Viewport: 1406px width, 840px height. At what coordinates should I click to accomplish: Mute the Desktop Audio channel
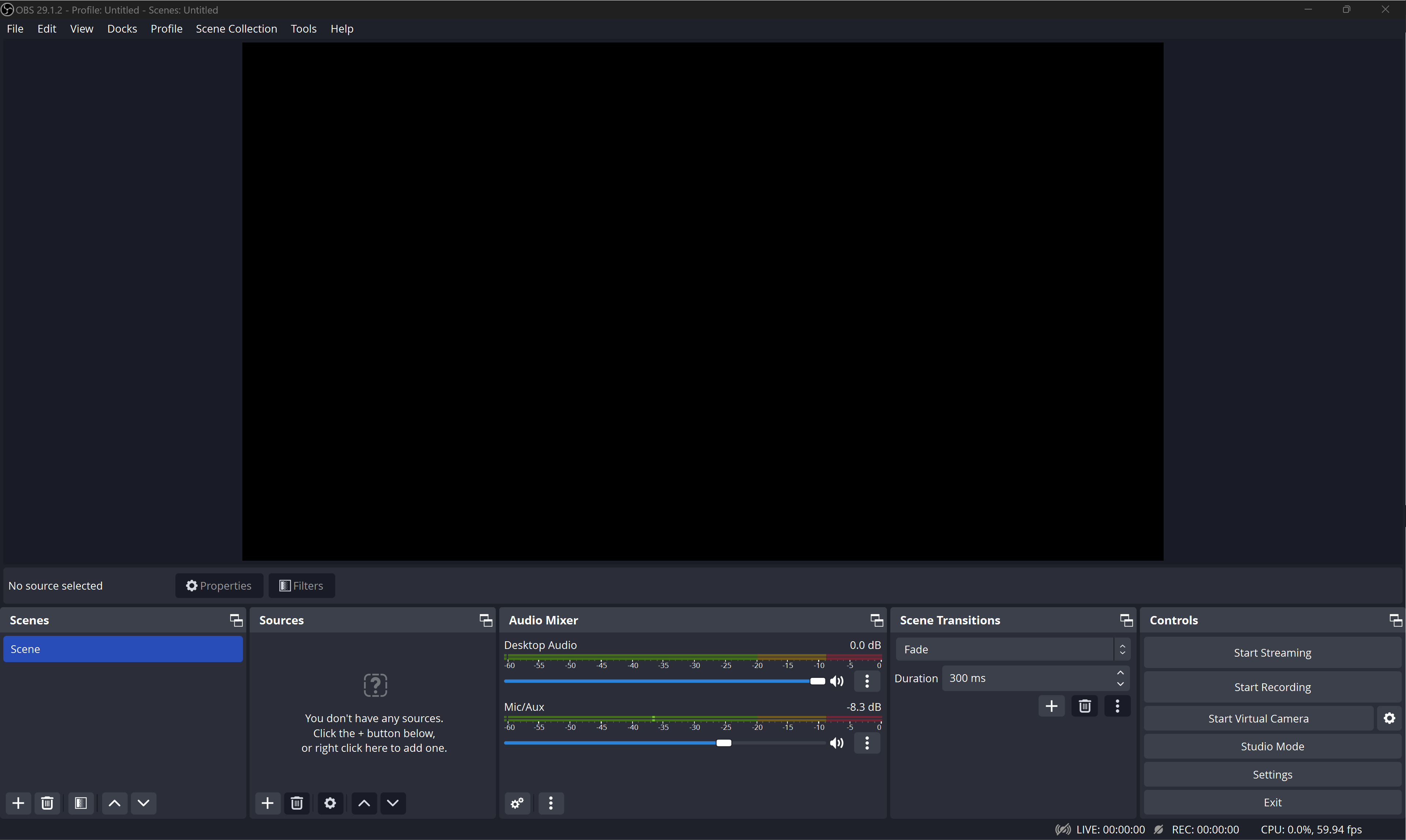[836, 681]
